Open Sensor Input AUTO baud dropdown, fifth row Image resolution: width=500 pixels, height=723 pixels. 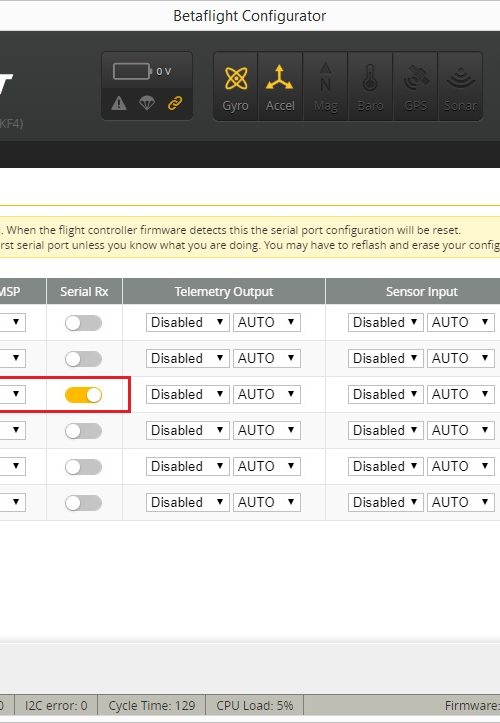click(x=460, y=466)
